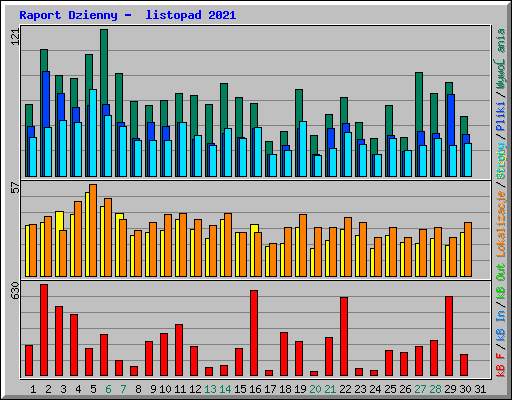Click green weekend day label "14"
The width and height of the screenshot is (512, 400).
click(225, 389)
